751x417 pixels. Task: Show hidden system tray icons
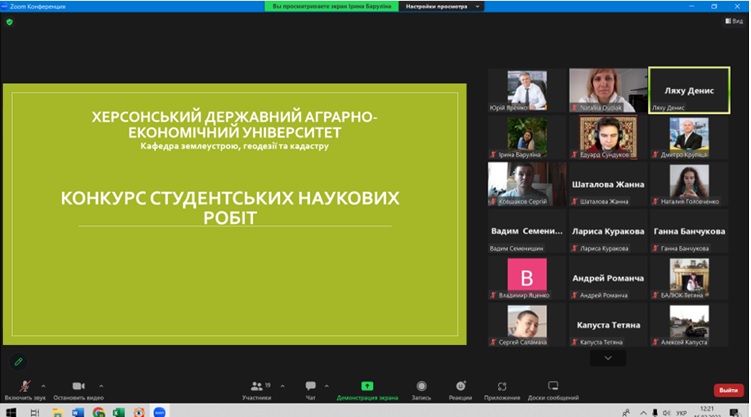tap(643, 413)
